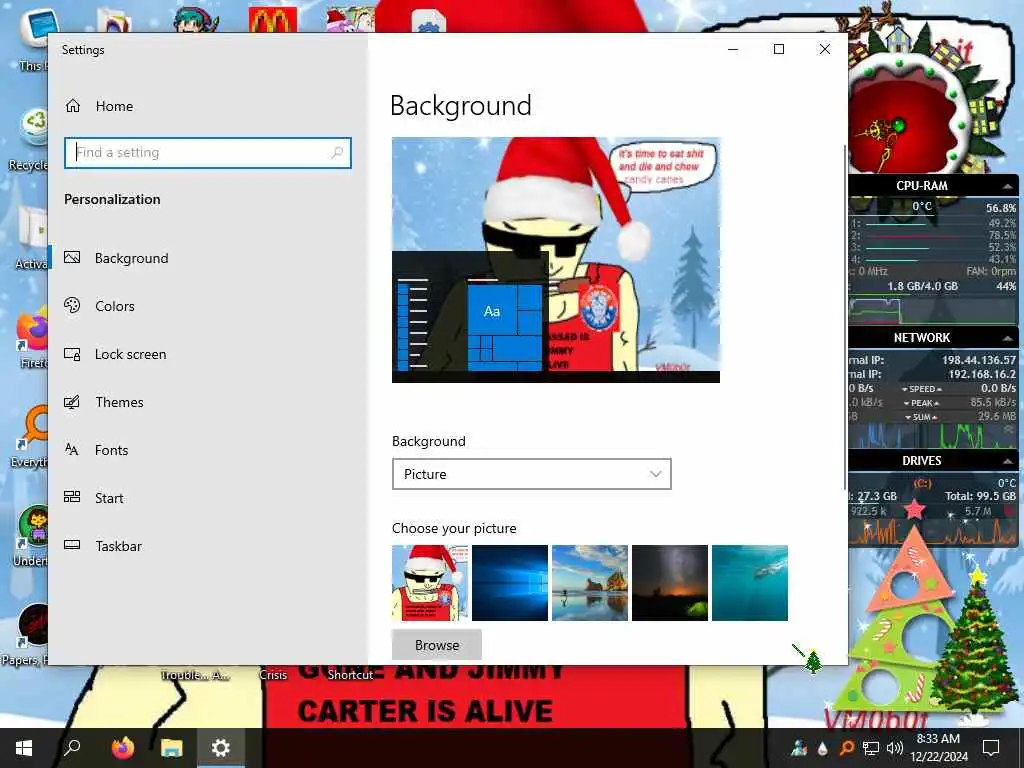
Task: Click the Themes brush icon
Action: 72,402
